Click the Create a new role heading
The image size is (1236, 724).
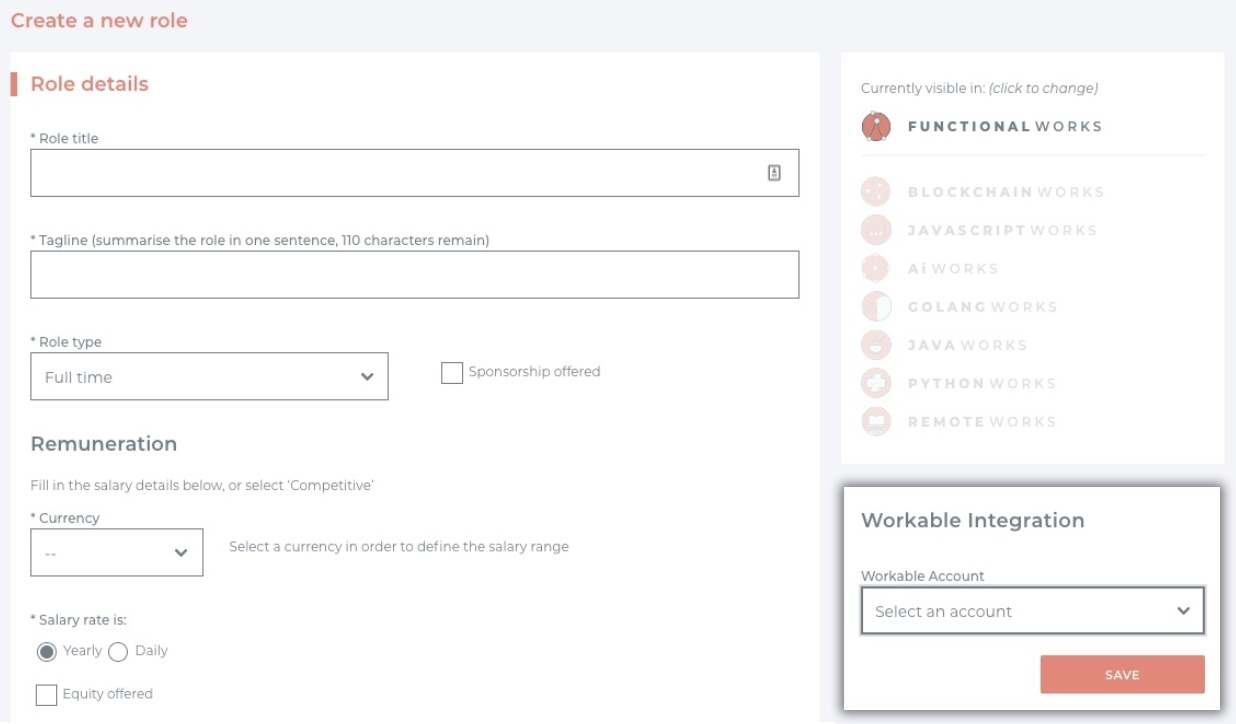pos(99,20)
